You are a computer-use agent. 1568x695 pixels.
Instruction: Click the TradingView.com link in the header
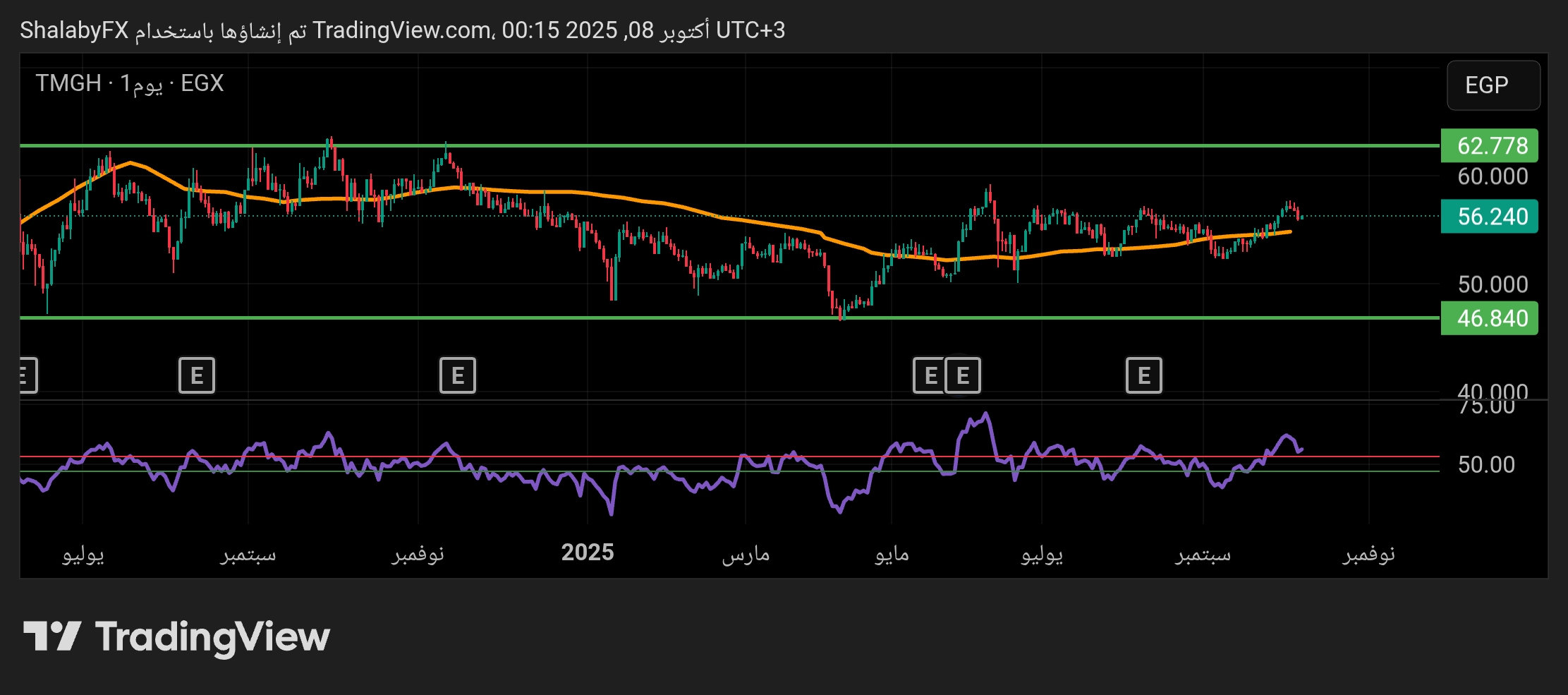point(402,30)
